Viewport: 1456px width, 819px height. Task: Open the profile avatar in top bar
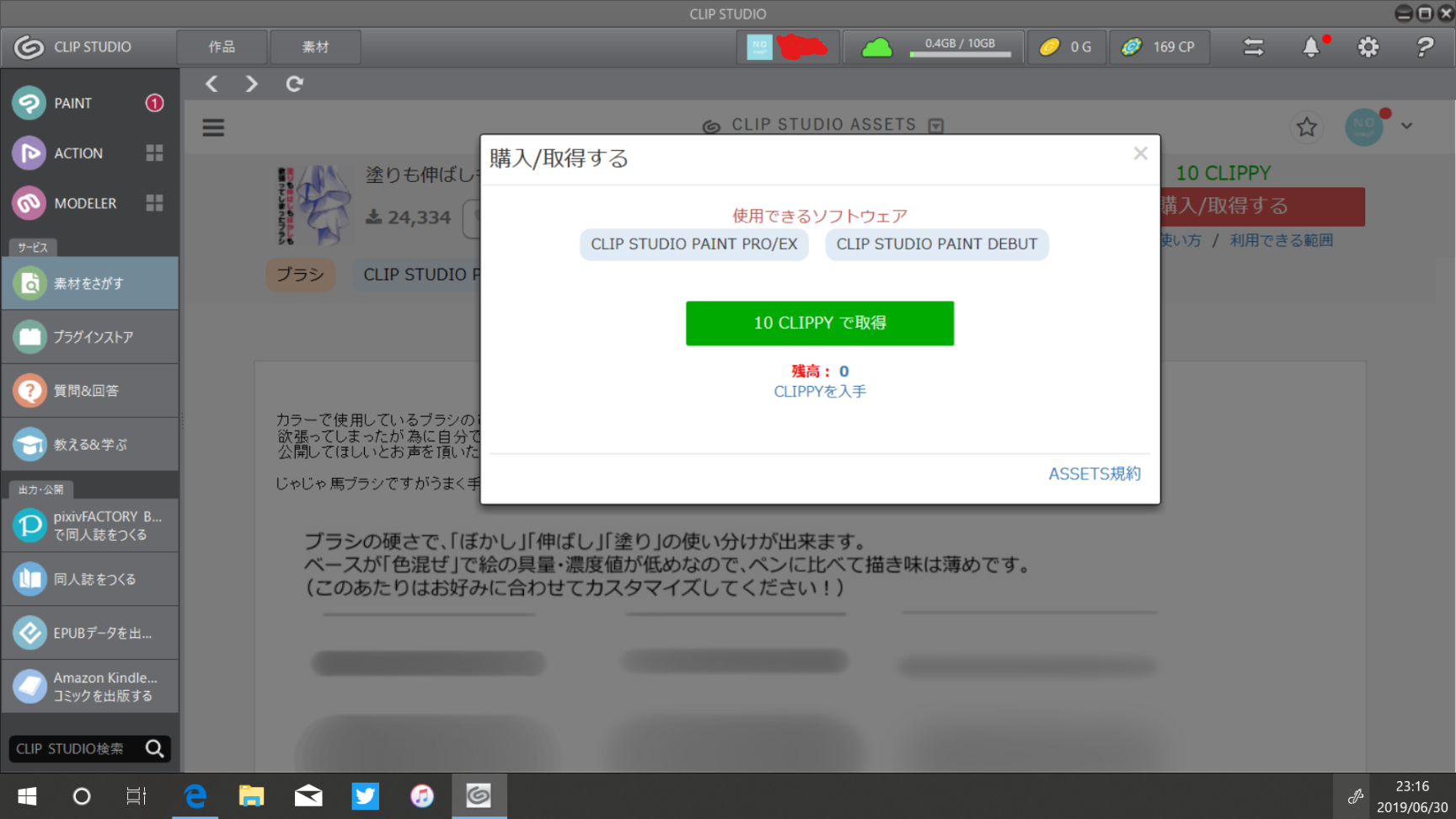(x=759, y=47)
